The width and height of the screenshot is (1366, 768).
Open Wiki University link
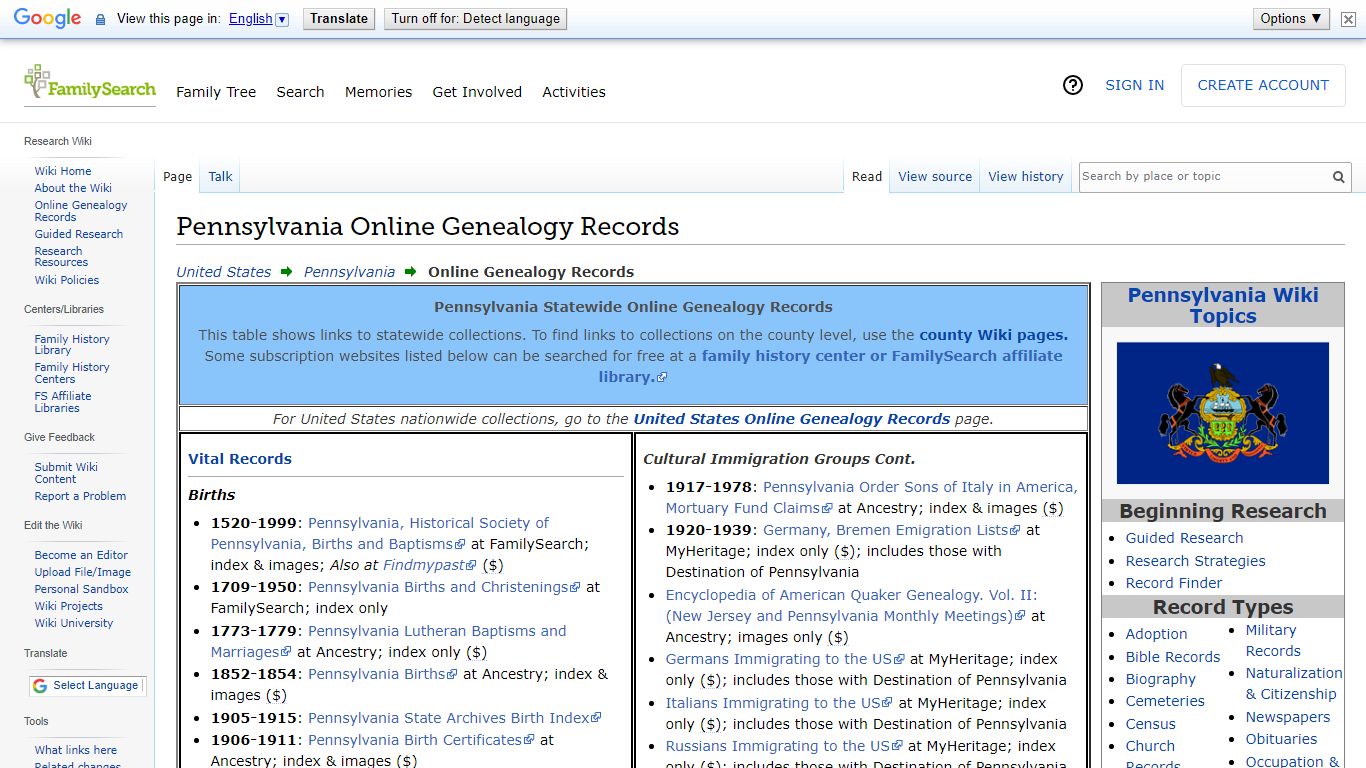click(x=74, y=623)
